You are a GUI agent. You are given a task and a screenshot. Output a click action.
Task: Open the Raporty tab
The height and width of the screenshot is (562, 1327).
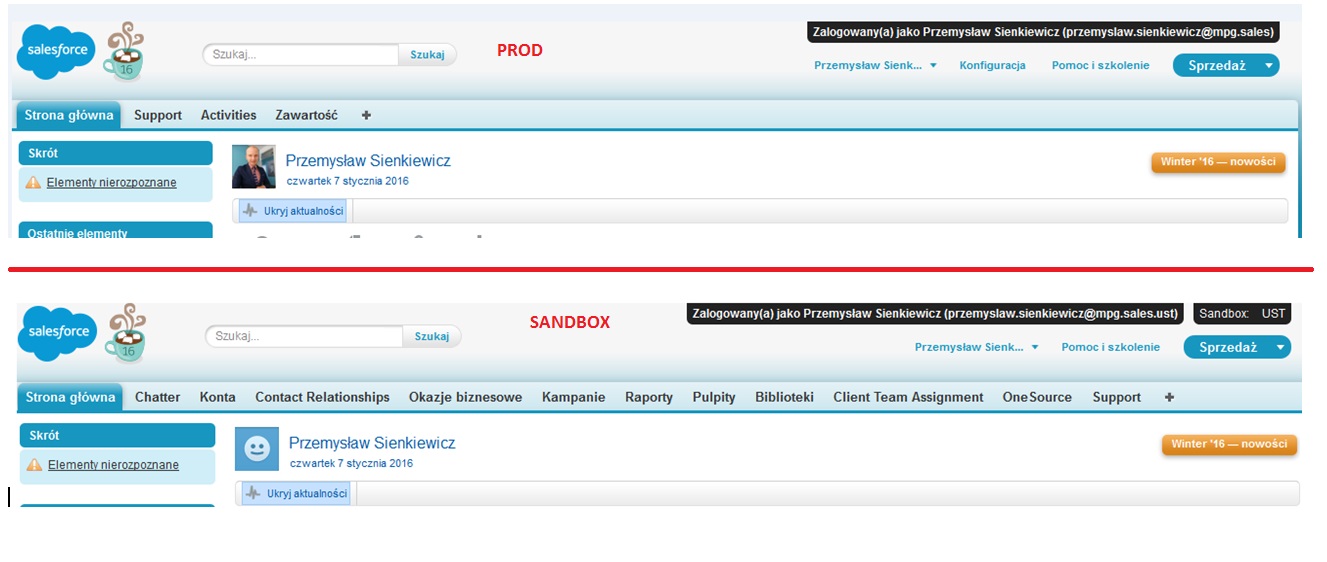648,397
